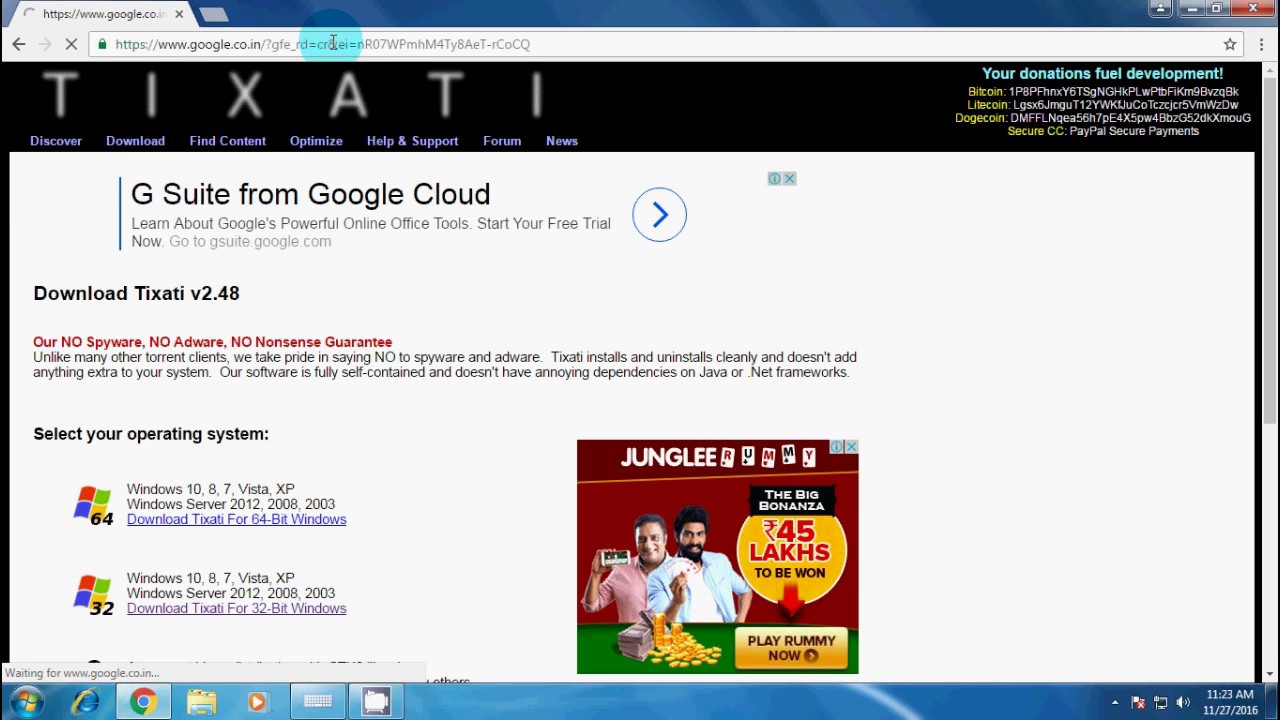Click 'Select your operating system:' text

click(x=151, y=434)
